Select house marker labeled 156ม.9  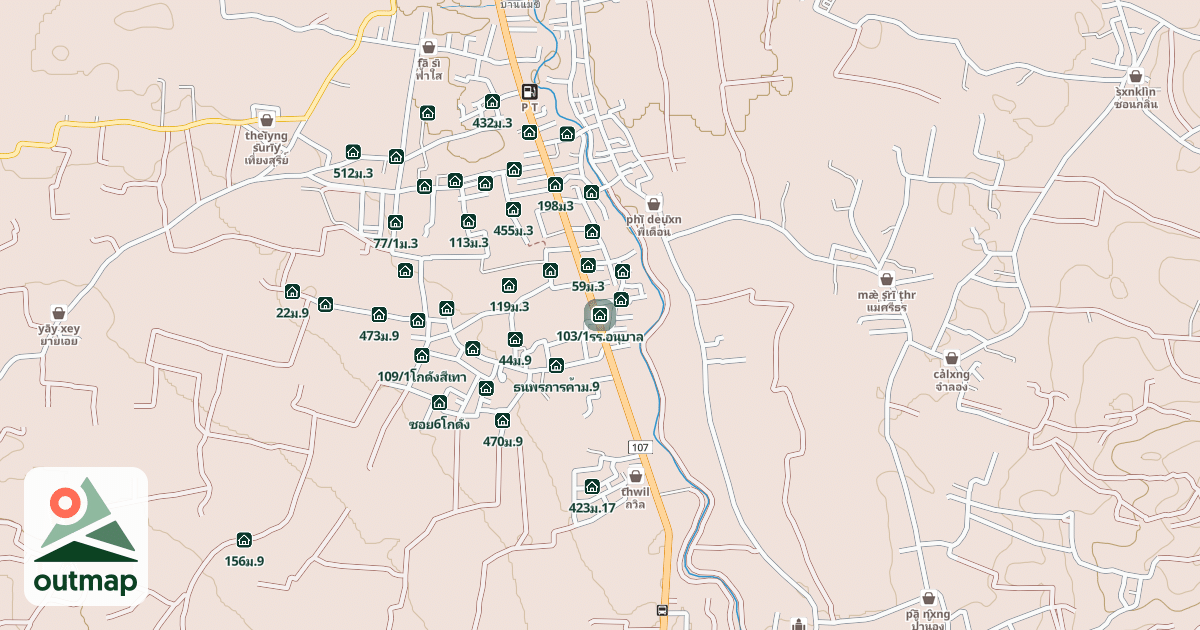pyautogui.click(x=244, y=540)
